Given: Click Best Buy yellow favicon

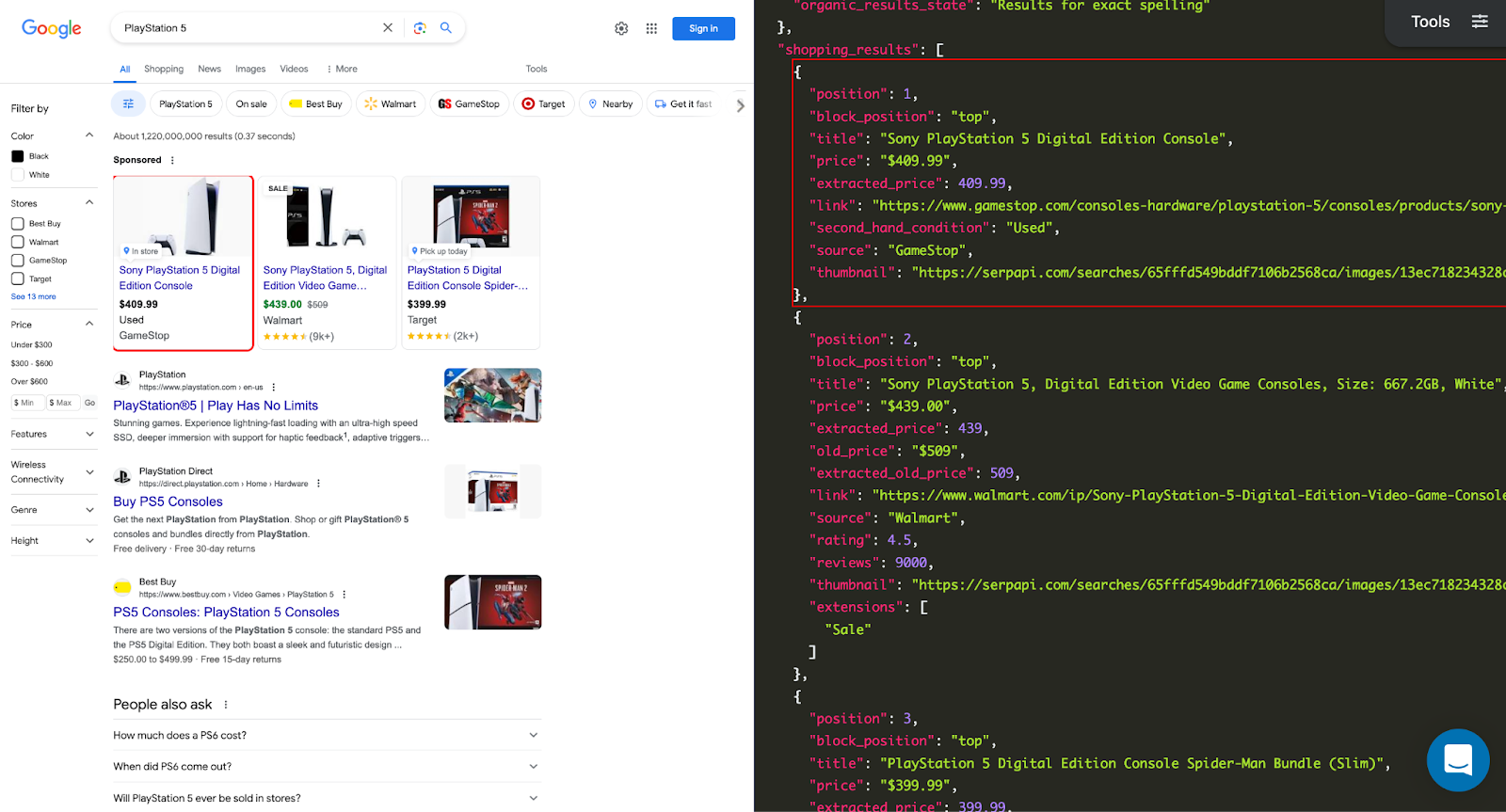Looking at the screenshot, I should [122, 588].
